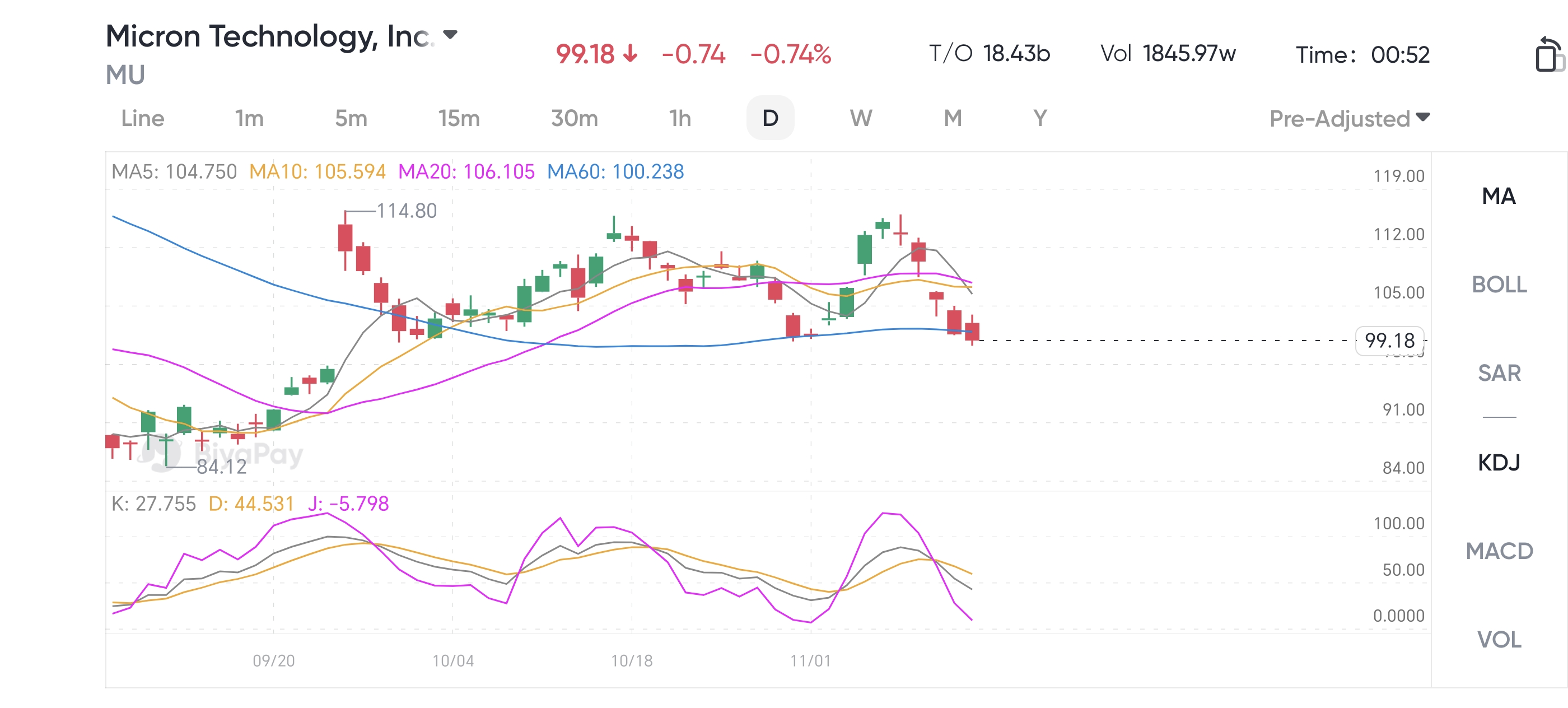
Task: Click the MA20: 106.105 label
Action: (466, 171)
